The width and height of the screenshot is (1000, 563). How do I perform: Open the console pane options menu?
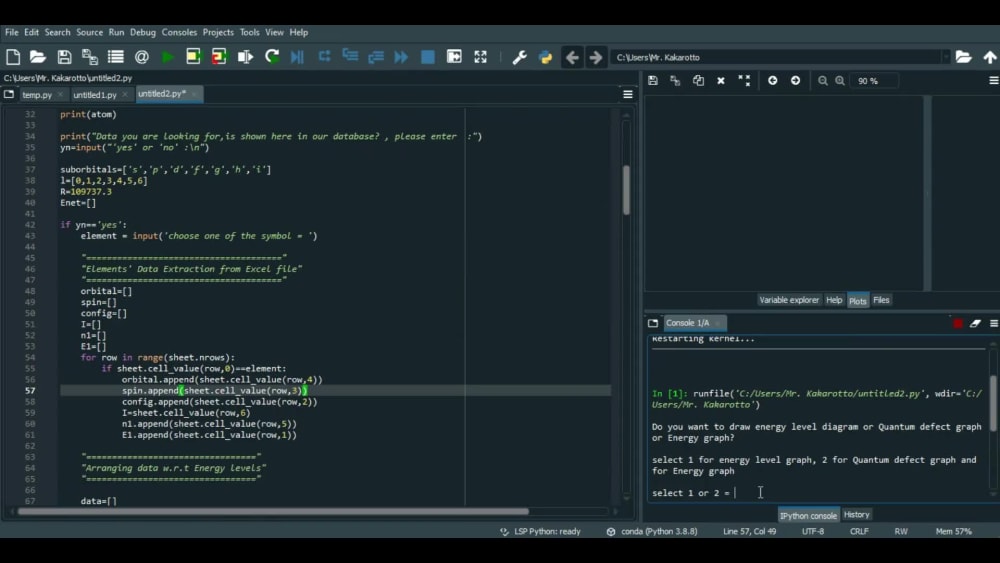(x=993, y=323)
